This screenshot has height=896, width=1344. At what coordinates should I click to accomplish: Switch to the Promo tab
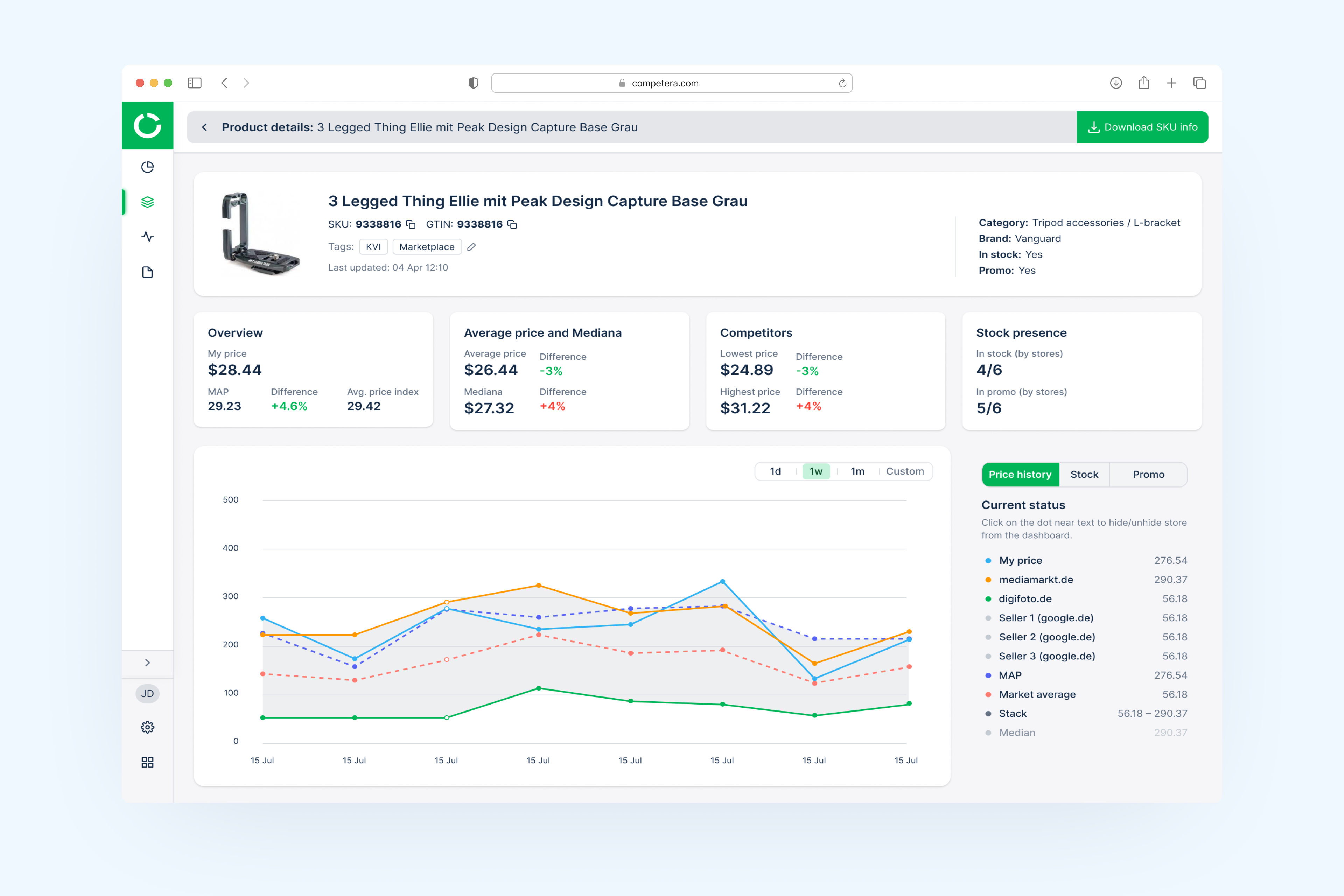coord(1148,474)
